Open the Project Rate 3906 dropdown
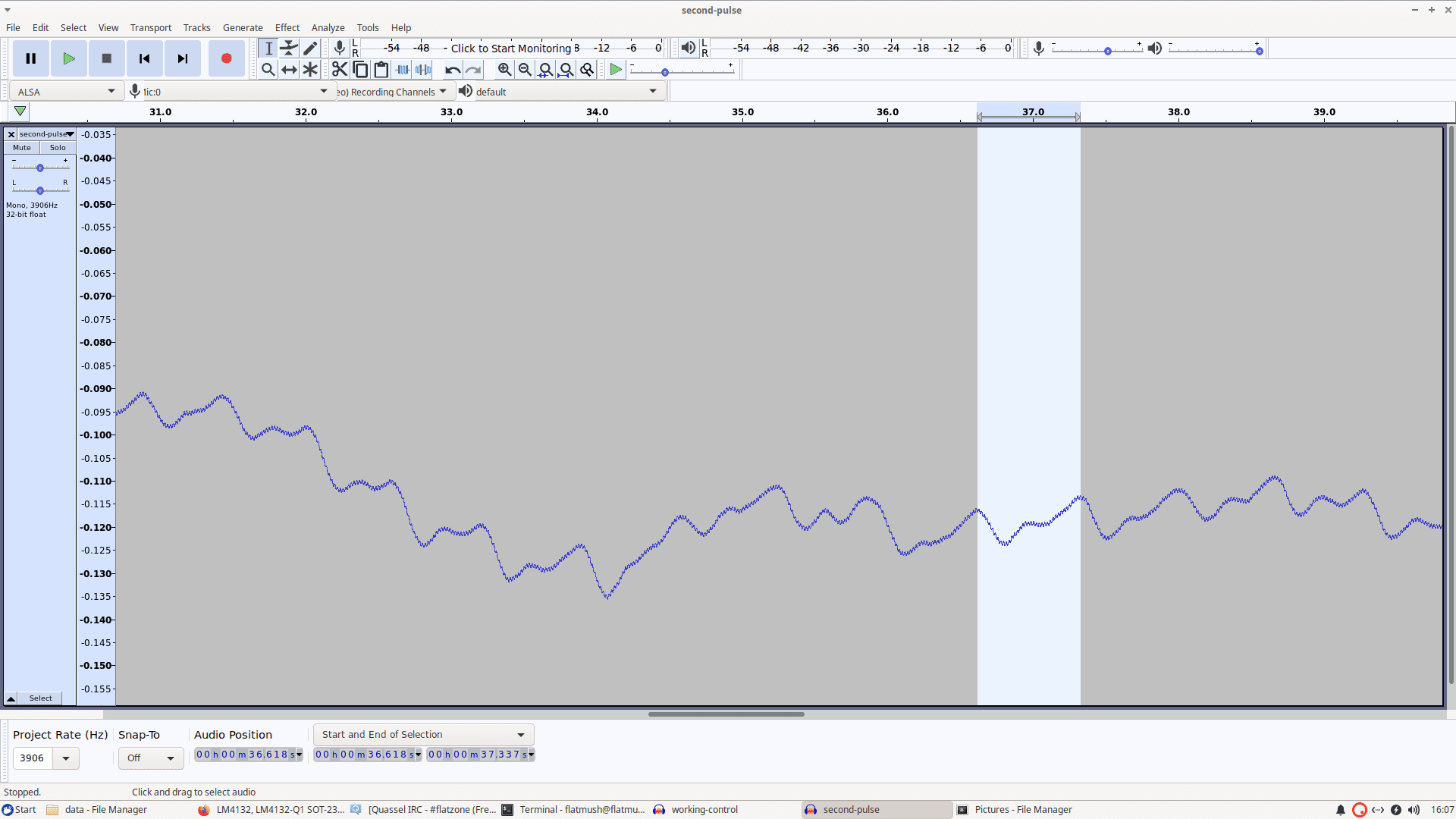The image size is (1456, 819). coord(66,758)
